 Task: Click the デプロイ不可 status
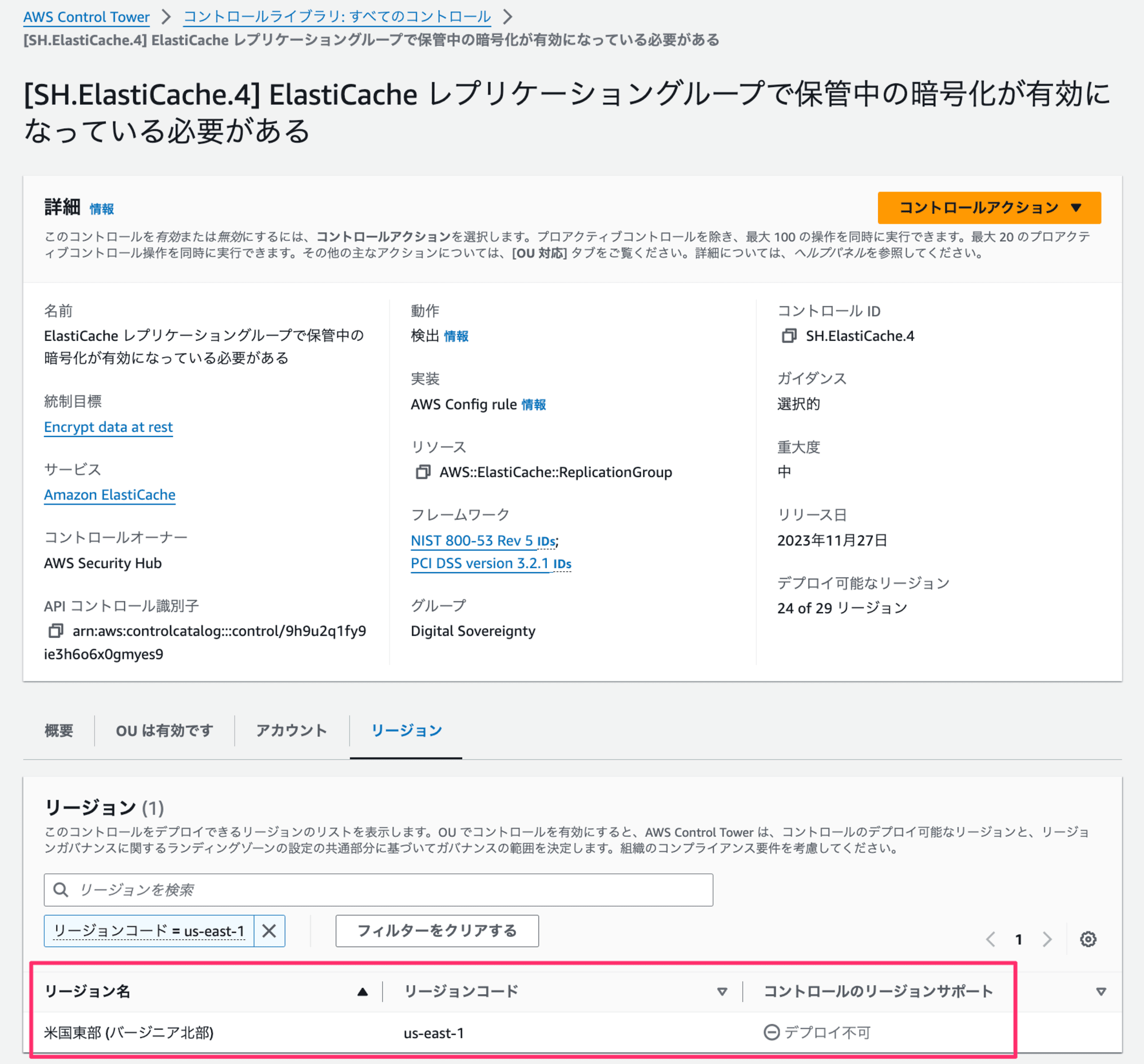817,1033
